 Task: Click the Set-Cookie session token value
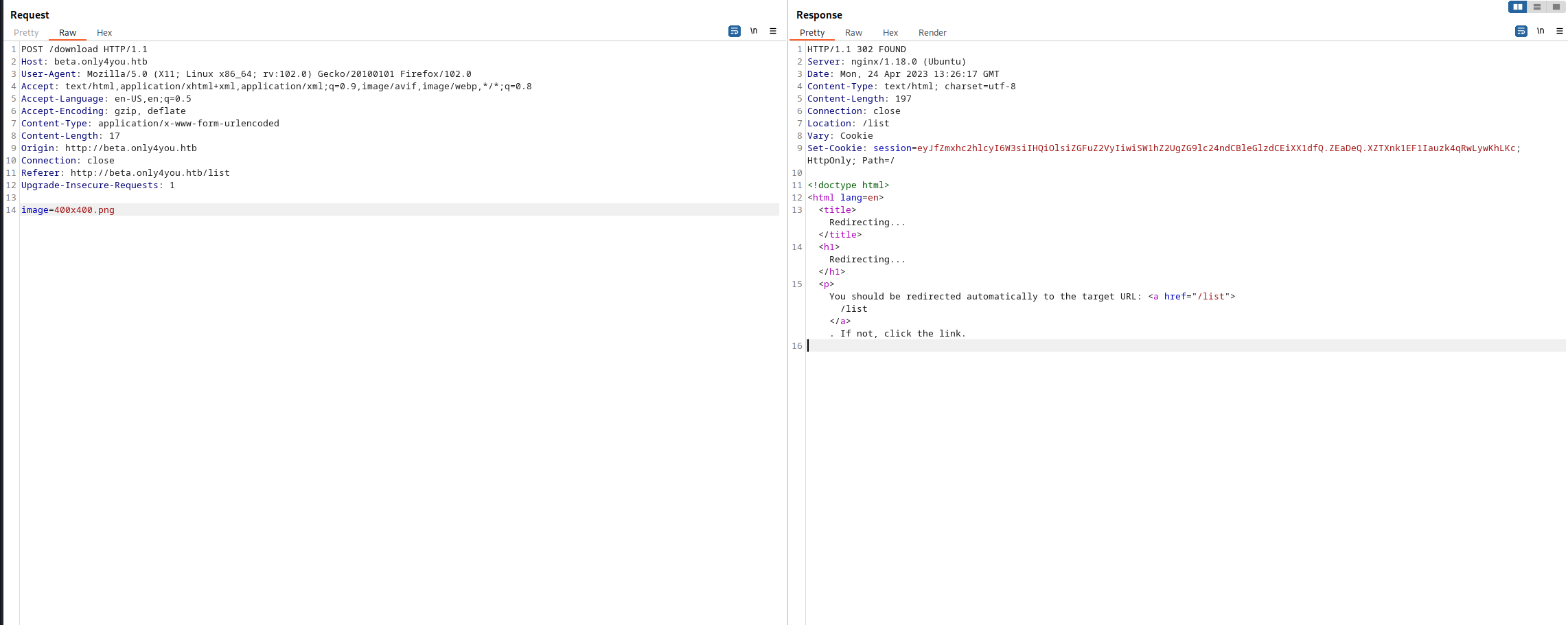1217,148
